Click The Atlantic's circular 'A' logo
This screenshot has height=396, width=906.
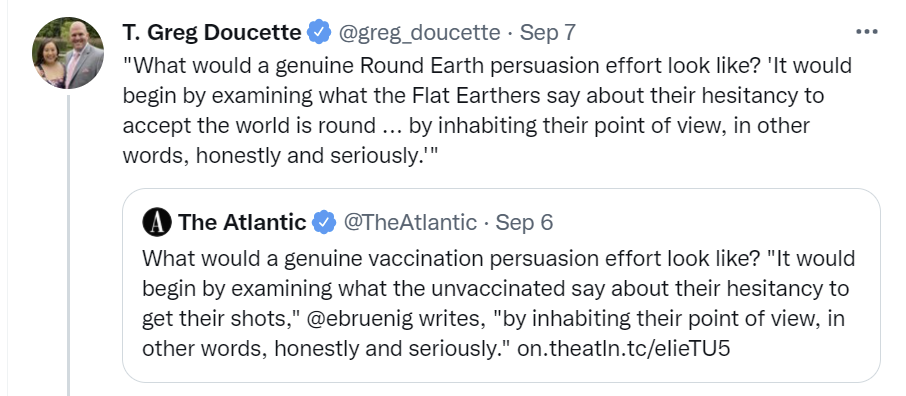click(x=157, y=222)
